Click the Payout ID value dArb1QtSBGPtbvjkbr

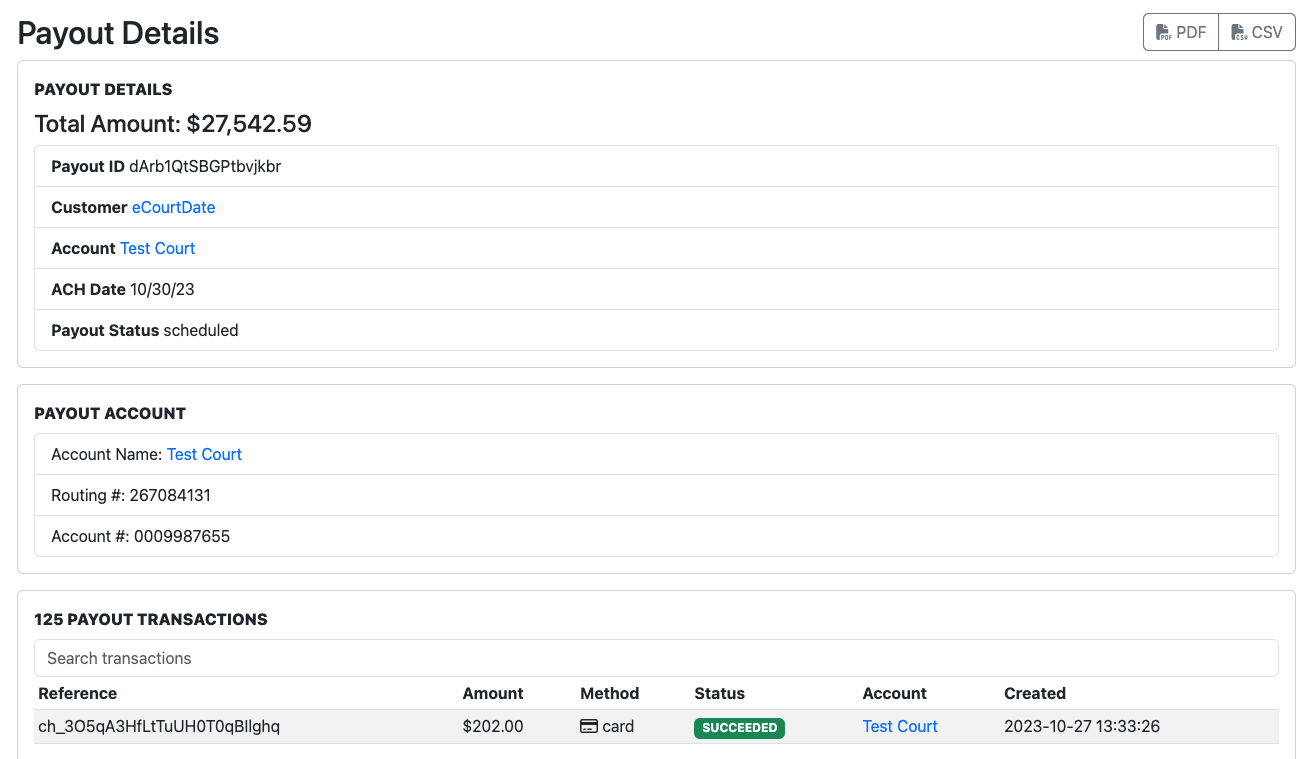(x=205, y=166)
